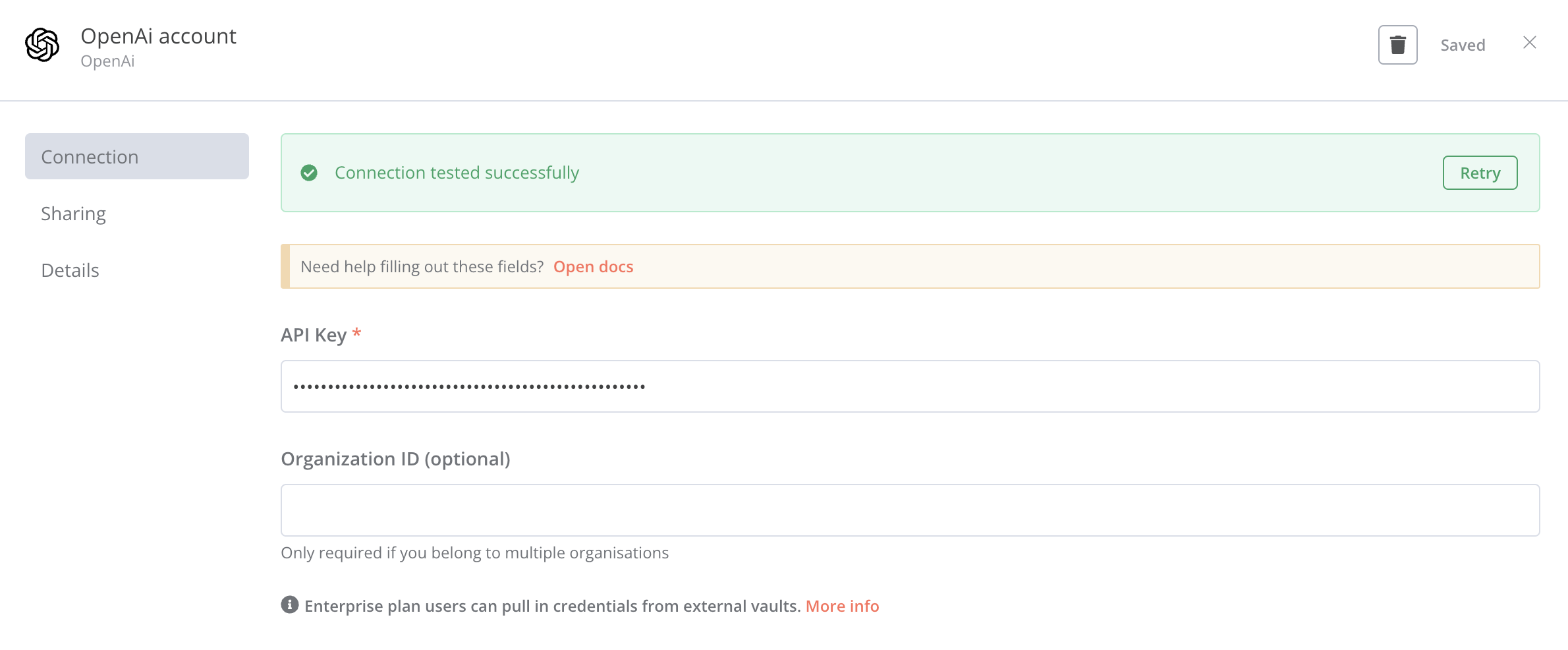The height and width of the screenshot is (650, 1568).
Task: Follow the More info link
Action: 842,606
